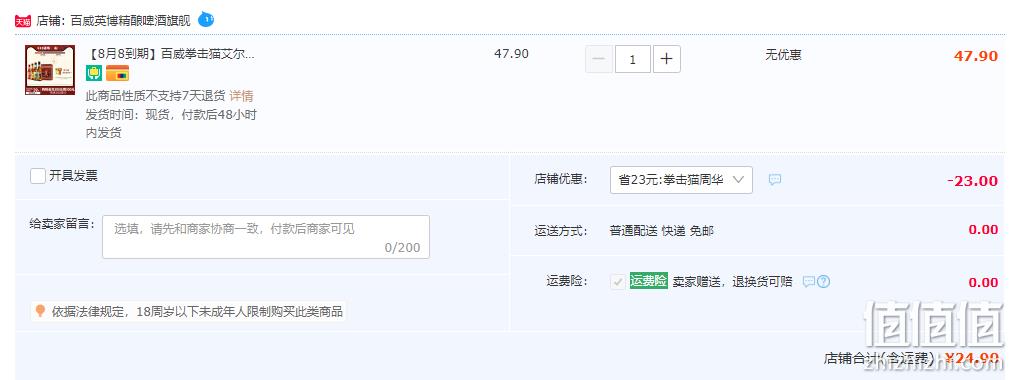Click the green 运费险 label badge

tap(649, 281)
